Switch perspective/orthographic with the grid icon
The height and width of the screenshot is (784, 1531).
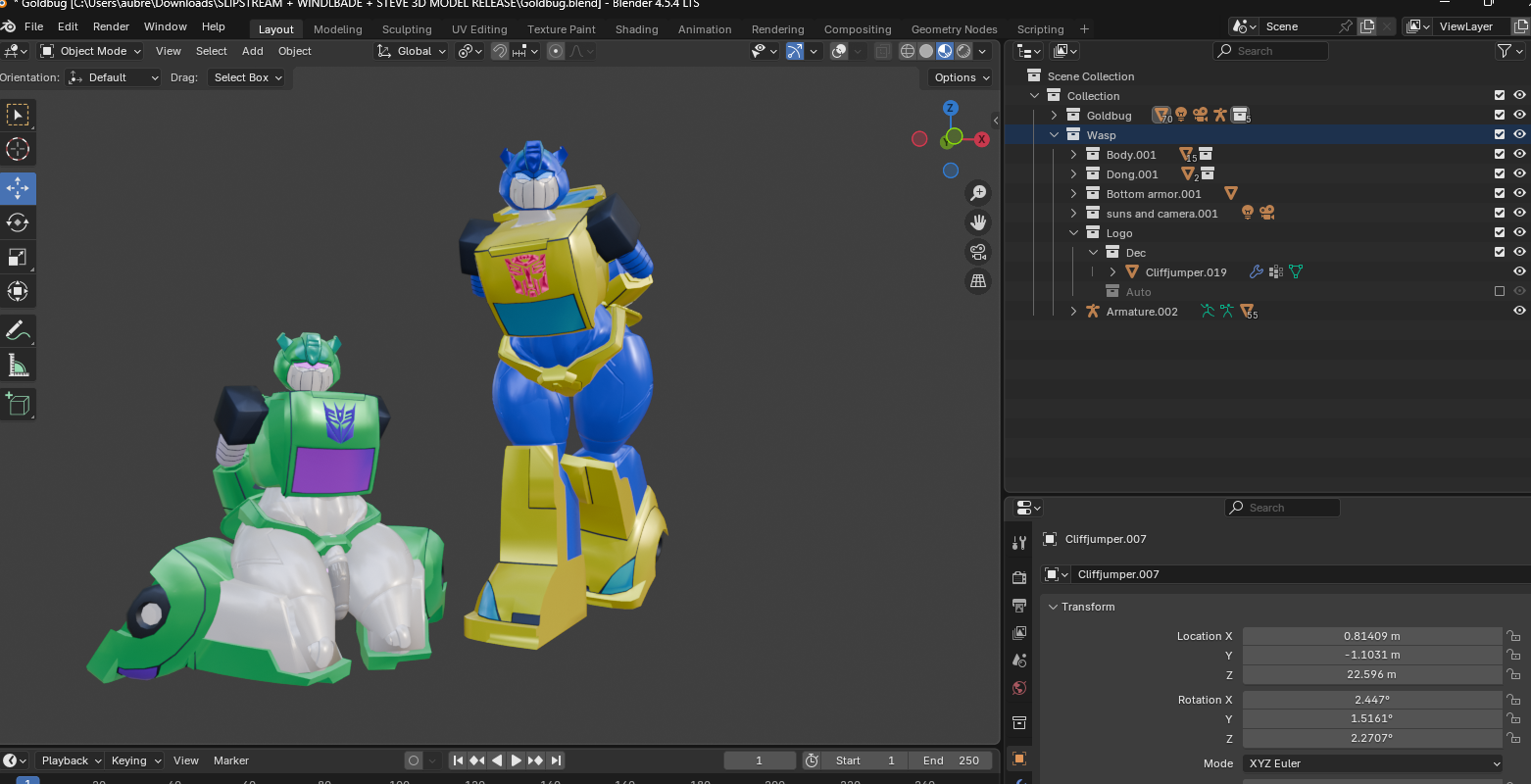click(977, 281)
